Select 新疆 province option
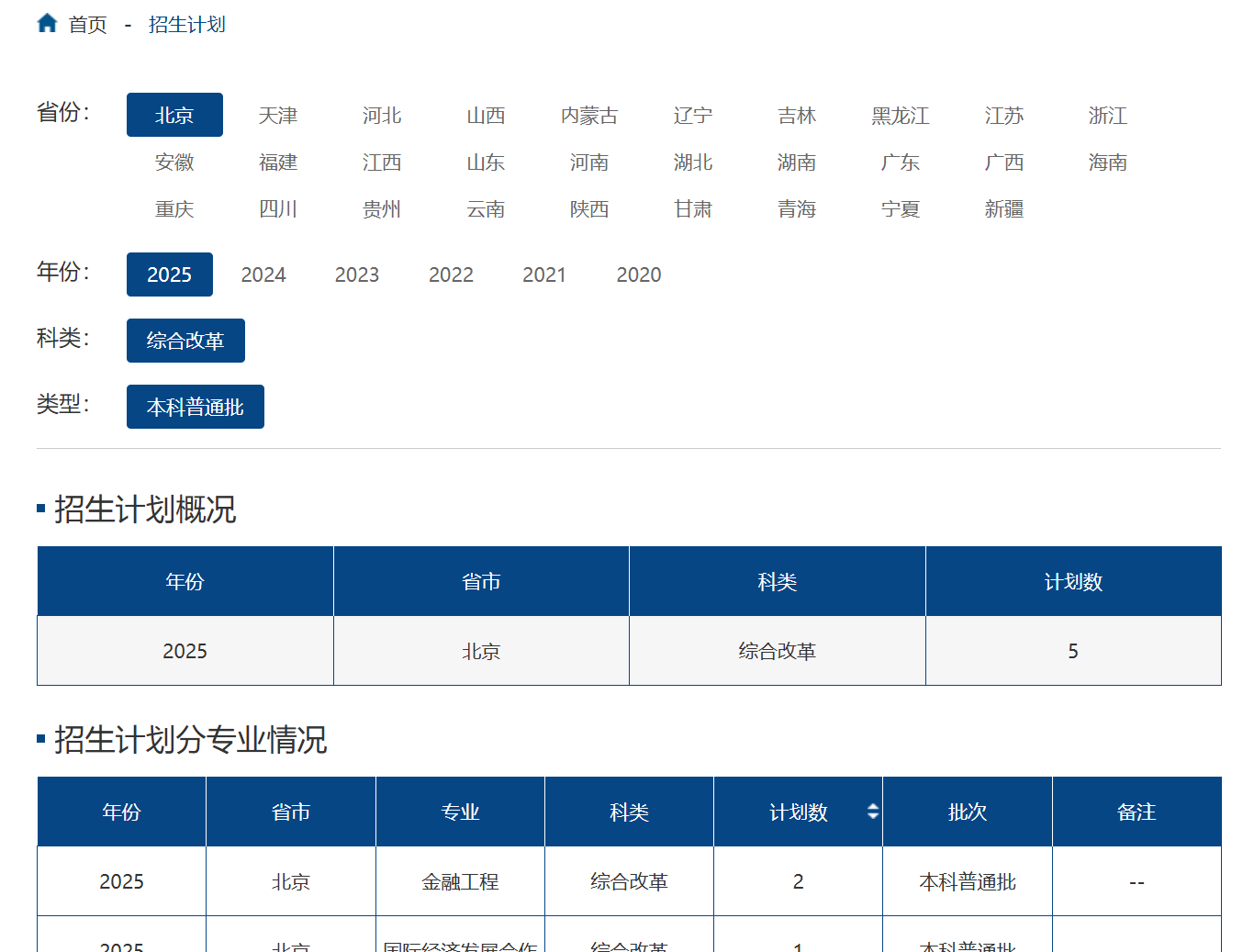 click(x=1003, y=209)
